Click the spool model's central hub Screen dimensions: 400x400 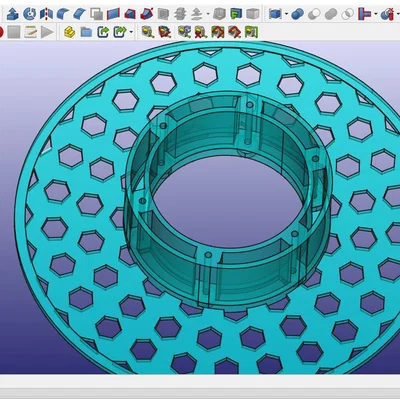click(228, 200)
